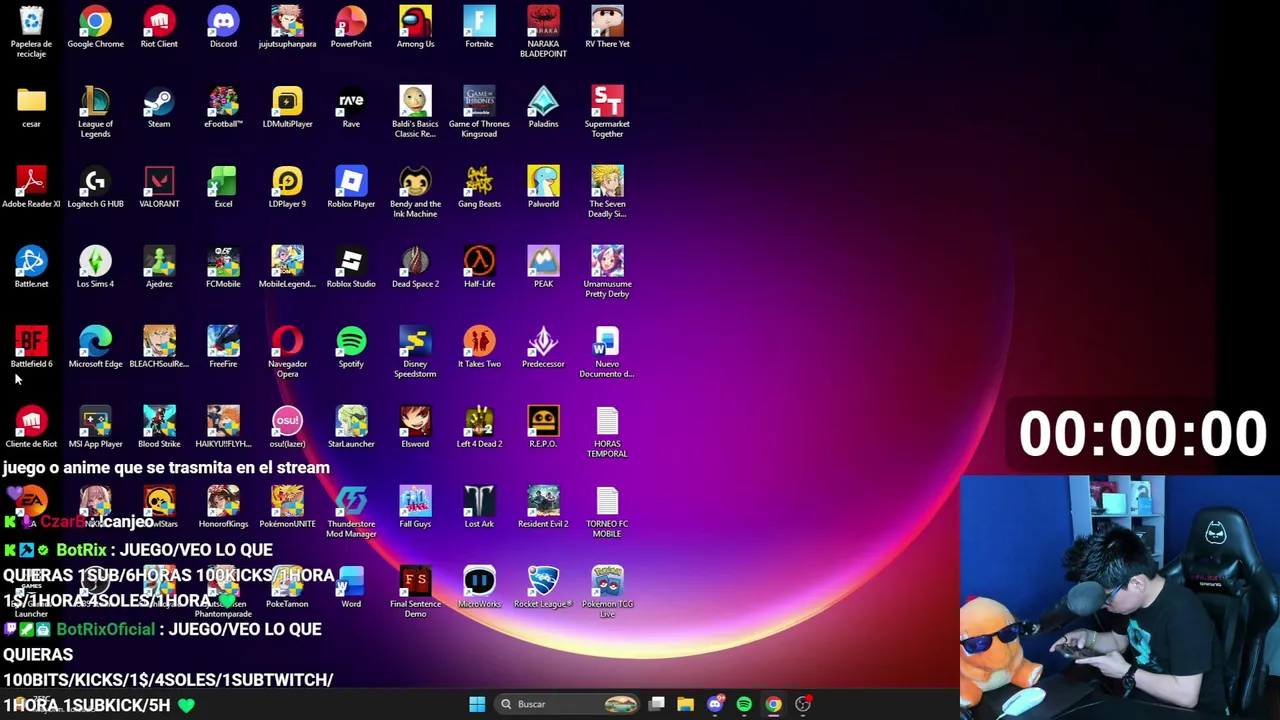1280x720 pixels.
Task: Select the Excel desktop shortcut
Action: (x=223, y=187)
